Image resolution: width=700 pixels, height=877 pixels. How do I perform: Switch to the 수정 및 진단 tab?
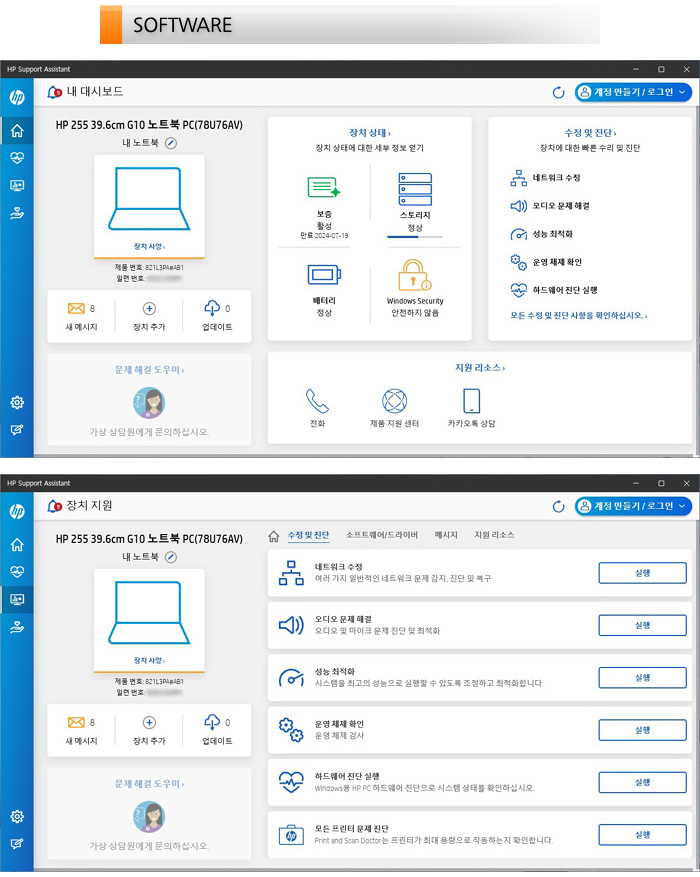click(x=308, y=535)
